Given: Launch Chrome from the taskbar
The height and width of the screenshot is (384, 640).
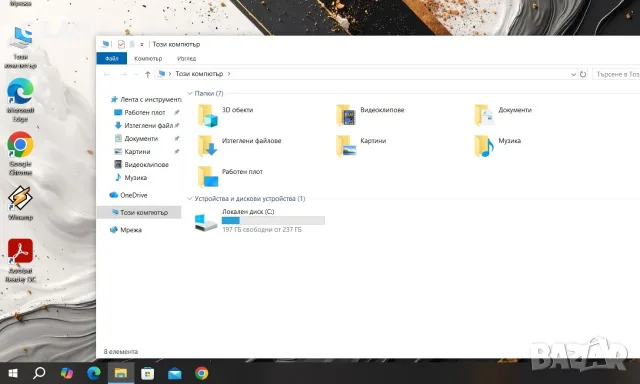Looking at the screenshot, I should point(202,373).
